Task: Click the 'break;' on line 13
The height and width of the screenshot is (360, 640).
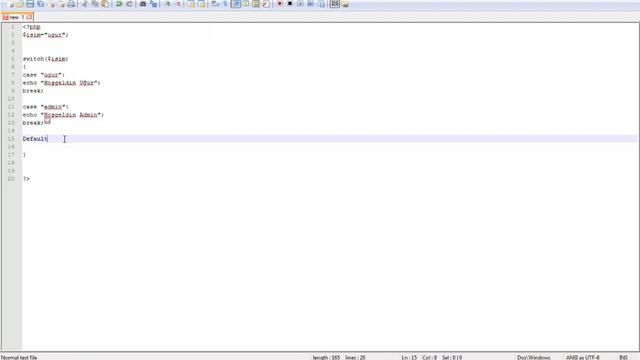Action: (x=33, y=123)
